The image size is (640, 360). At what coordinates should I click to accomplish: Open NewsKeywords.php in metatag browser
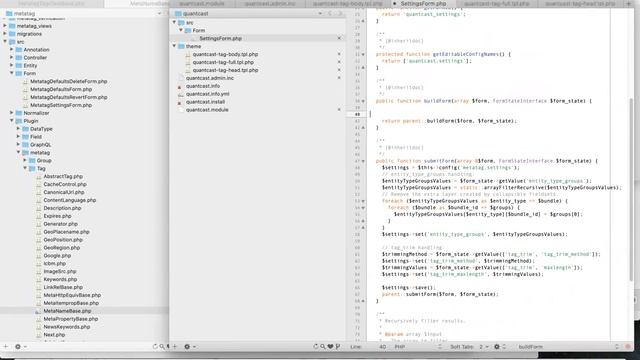tap(67, 327)
